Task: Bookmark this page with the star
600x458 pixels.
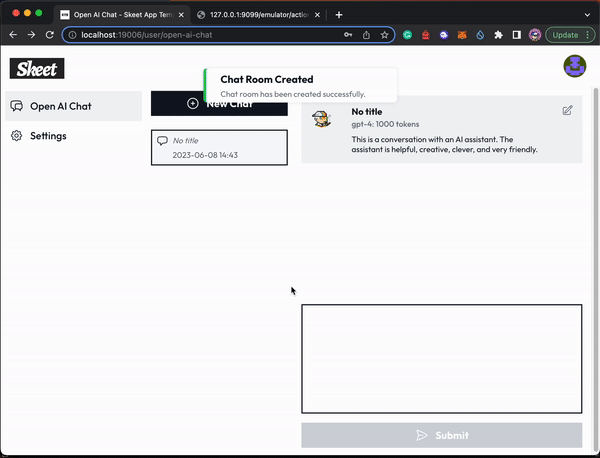Action: pyautogui.click(x=385, y=35)
